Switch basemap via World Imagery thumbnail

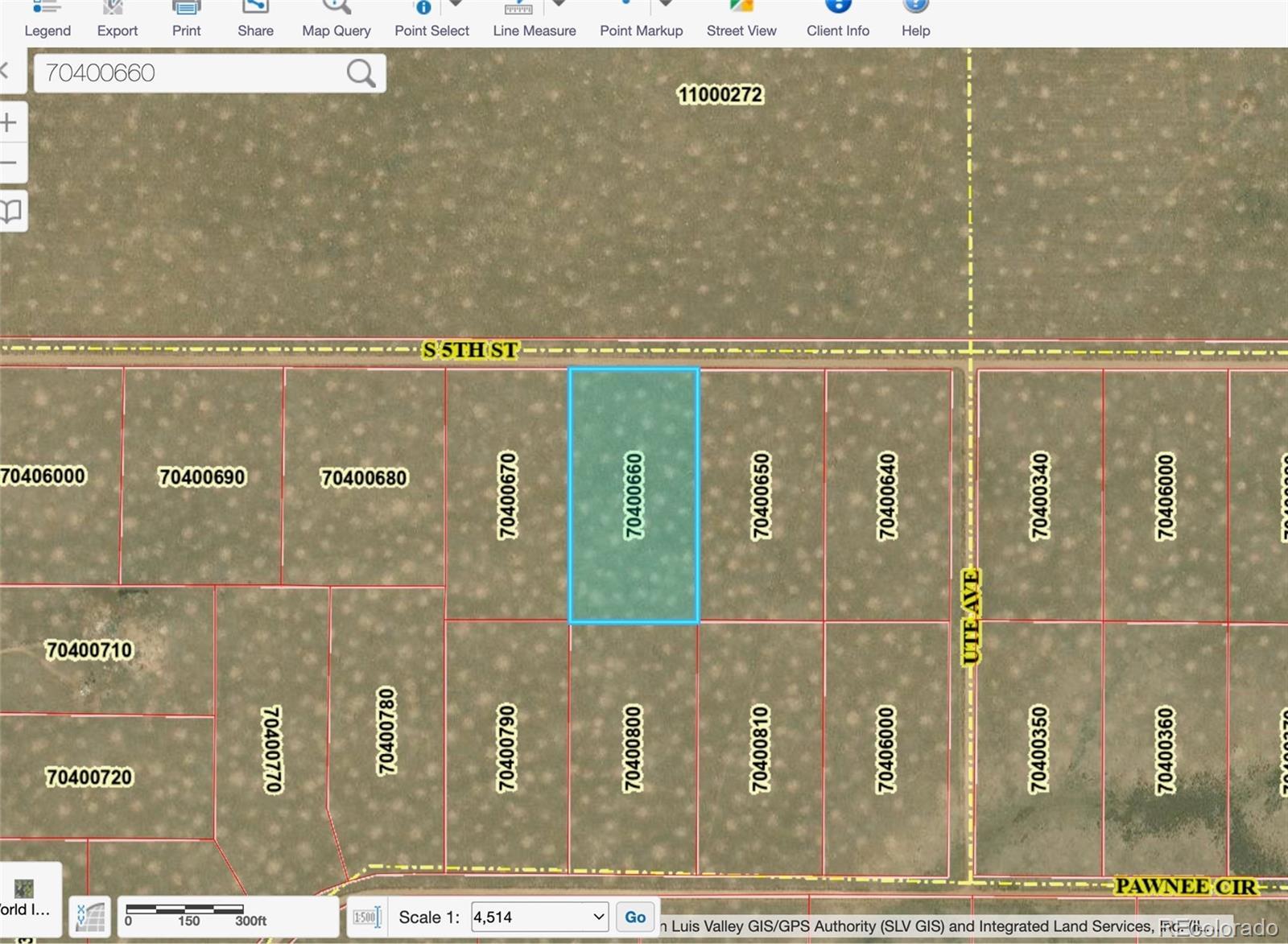tap(25, 897)
